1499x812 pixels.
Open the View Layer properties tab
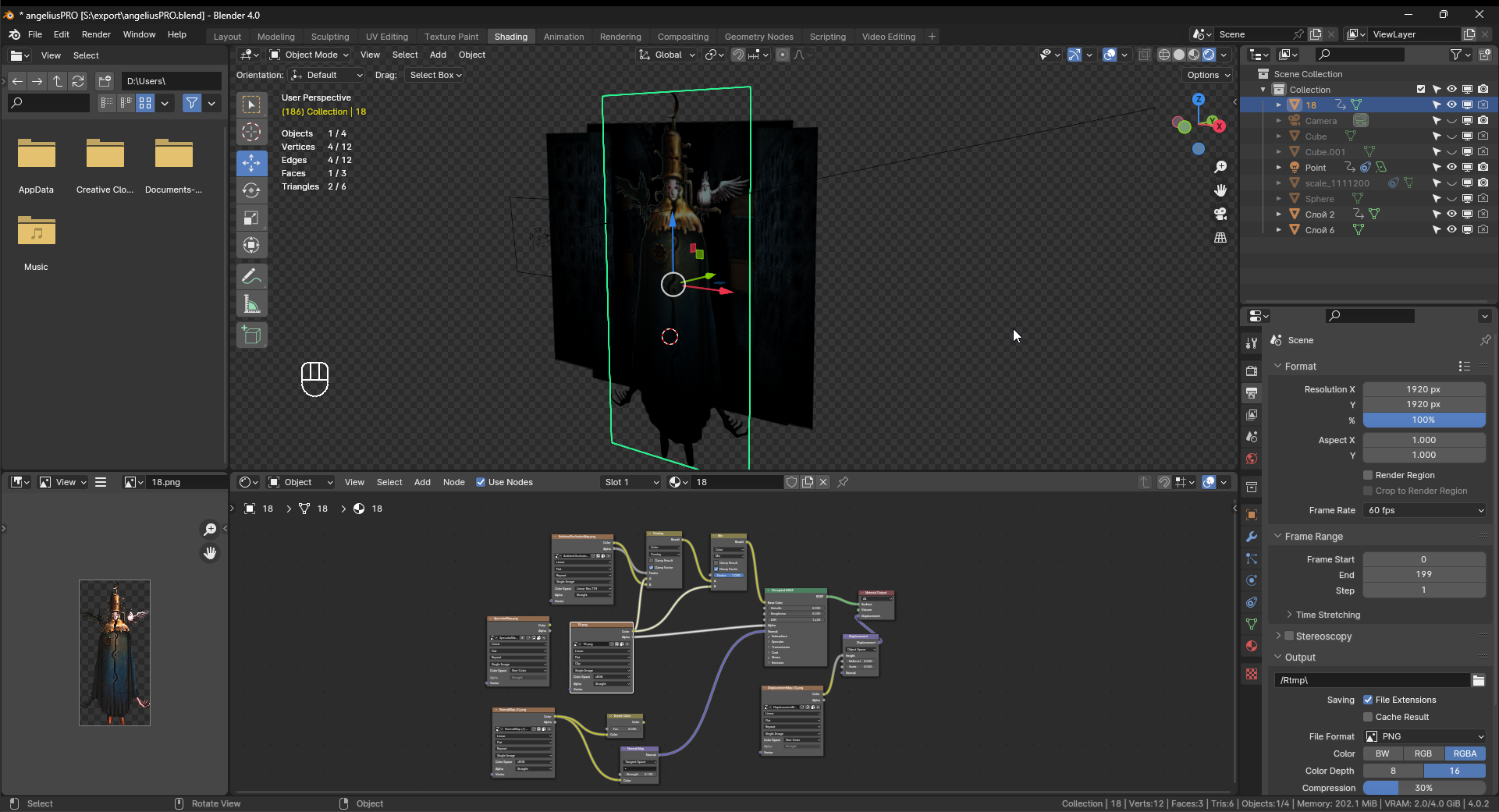(1252, 414)
